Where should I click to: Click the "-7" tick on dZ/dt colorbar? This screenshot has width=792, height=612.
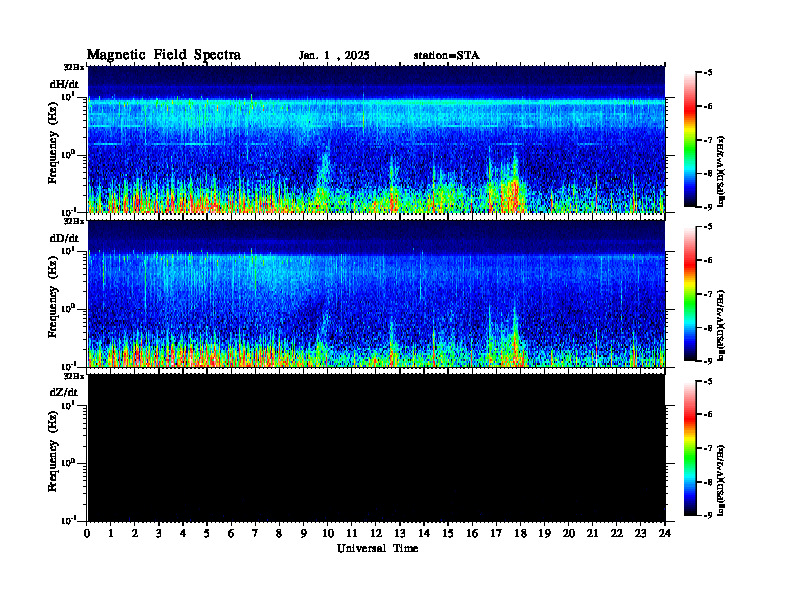709,448
